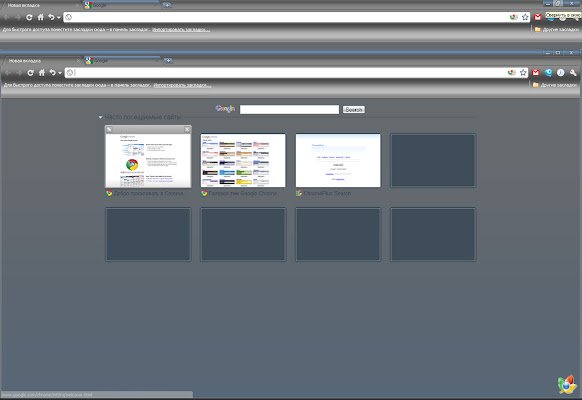Remove the first thumbnail with its X icon
Screen dimensions: 582x400
(x=187, y=129)
